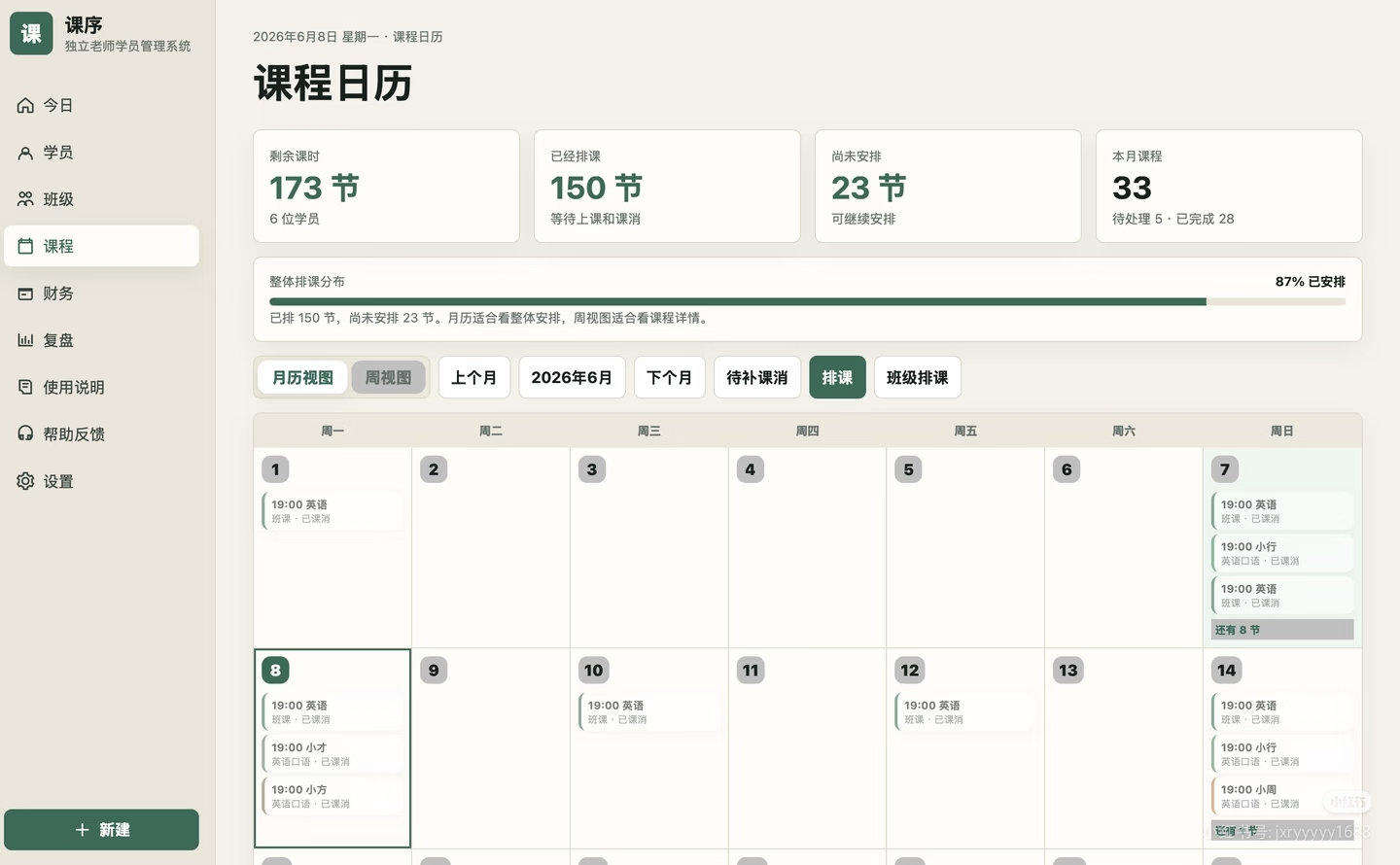
Task: Open the 19:00 英语 event on day 12
Action: [x=965, y=712]
